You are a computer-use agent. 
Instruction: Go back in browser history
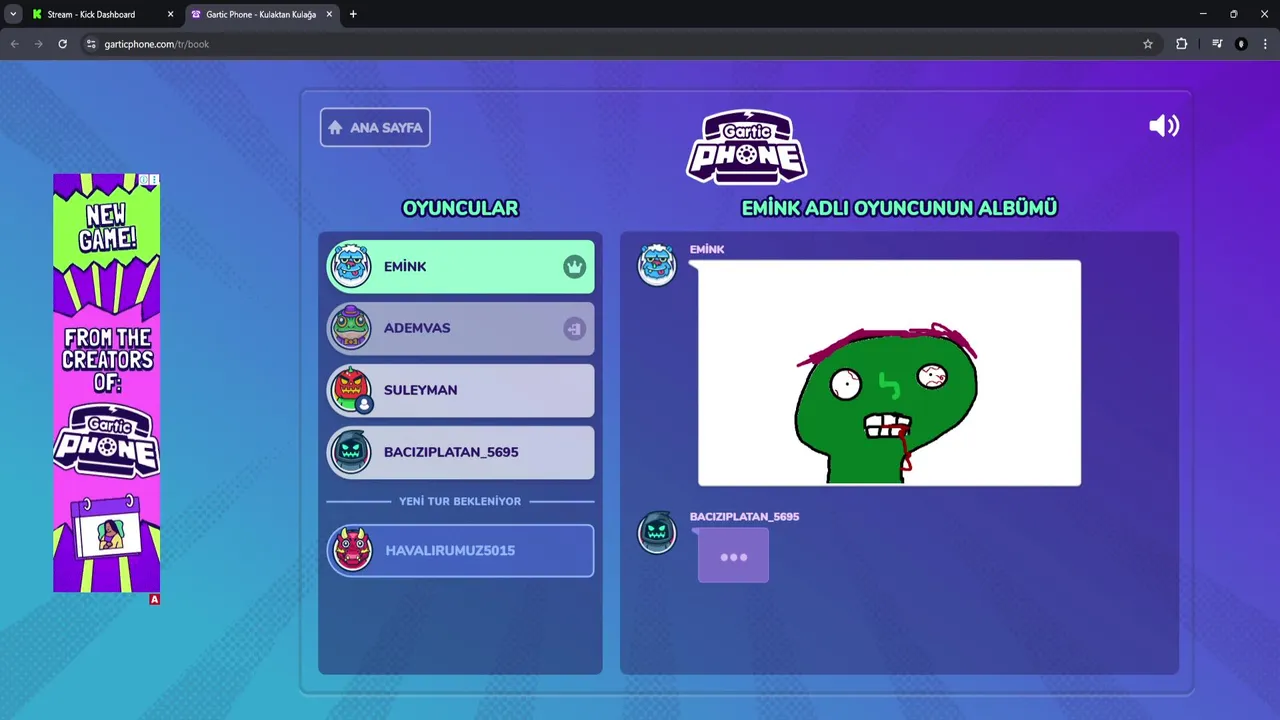pos(14,44)
